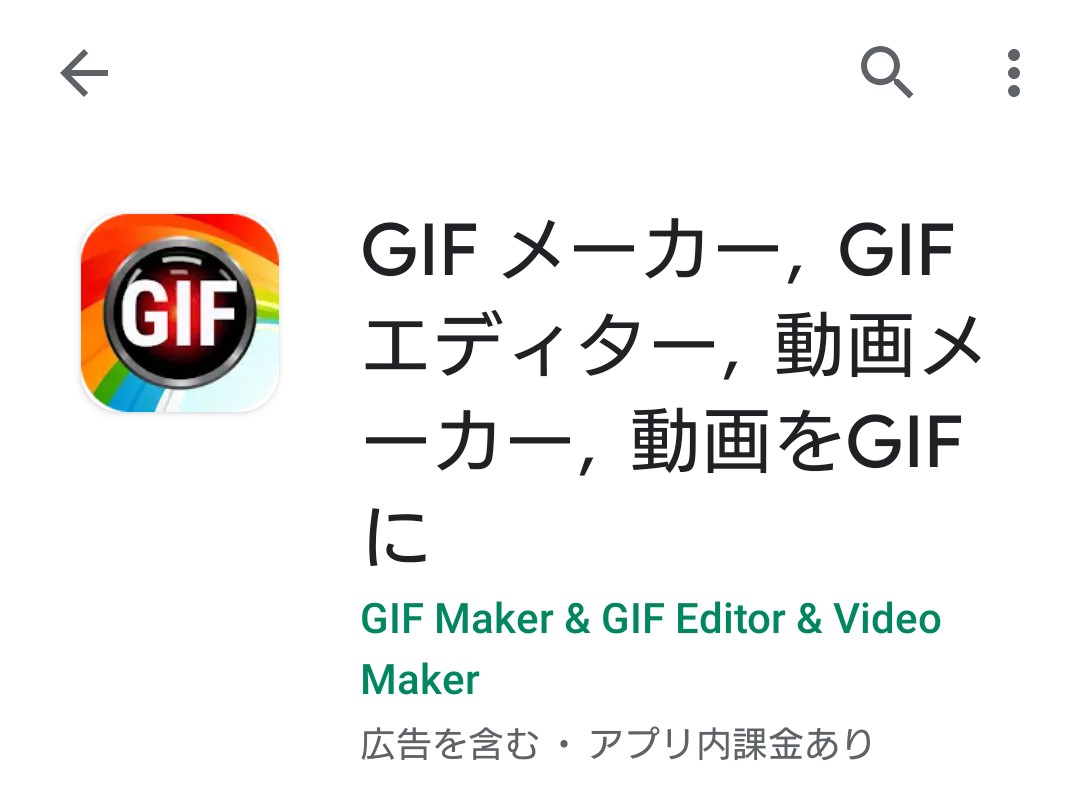Go back using the left arrow

click(x=84, y=73)
